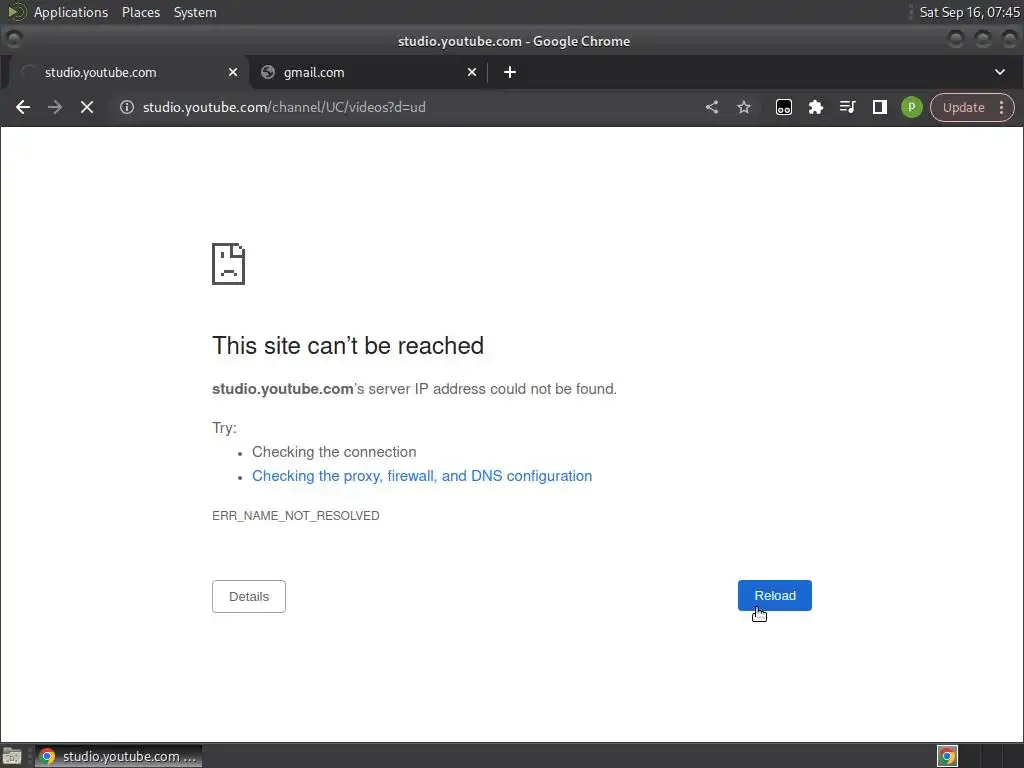1024x768 pixels.
Task: Click the window menu button in title bar
Action: pyautogui.click(x=14, y=40)
